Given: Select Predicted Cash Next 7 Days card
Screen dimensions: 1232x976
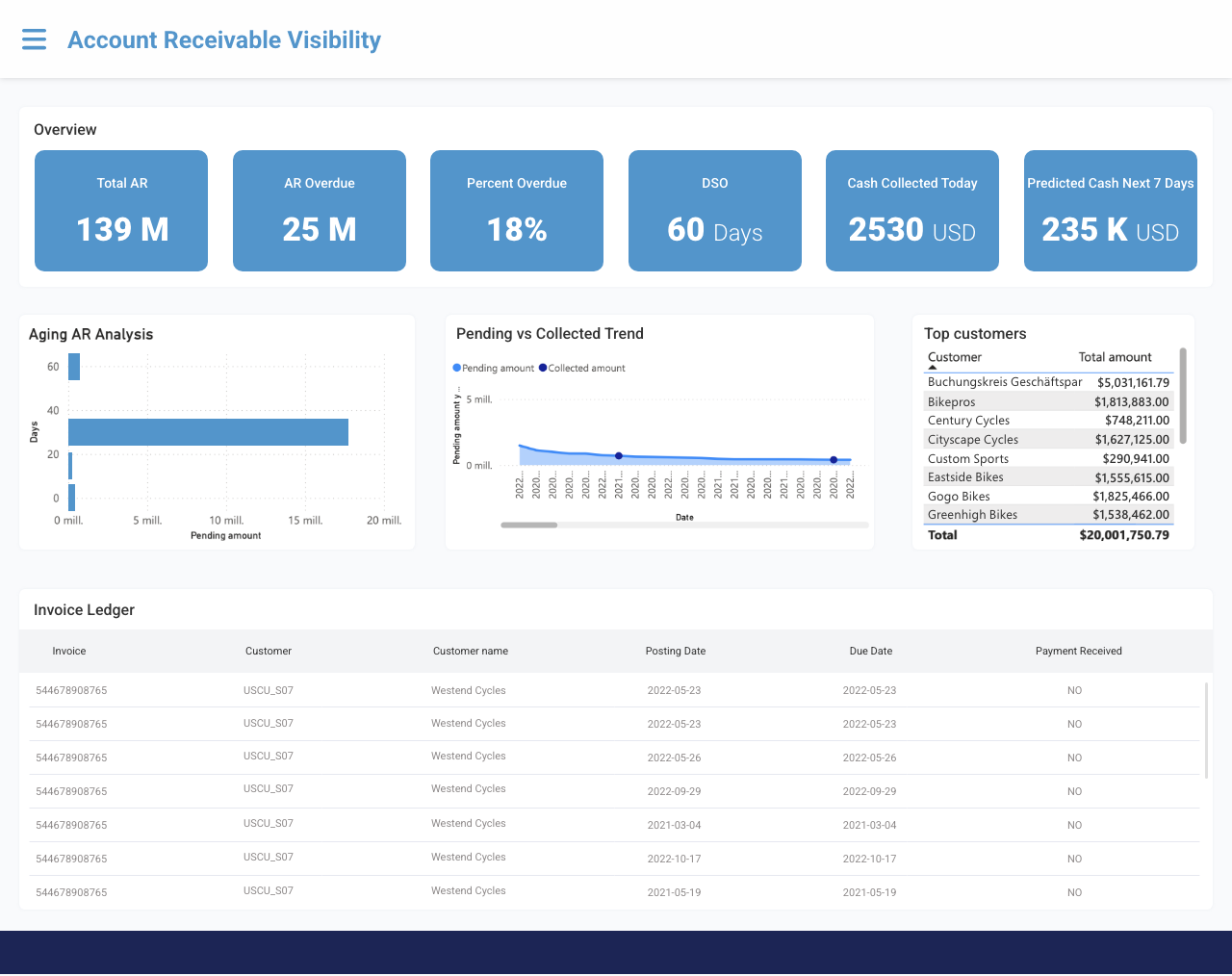Looking at the screenshot, I should click(1110, 211).
